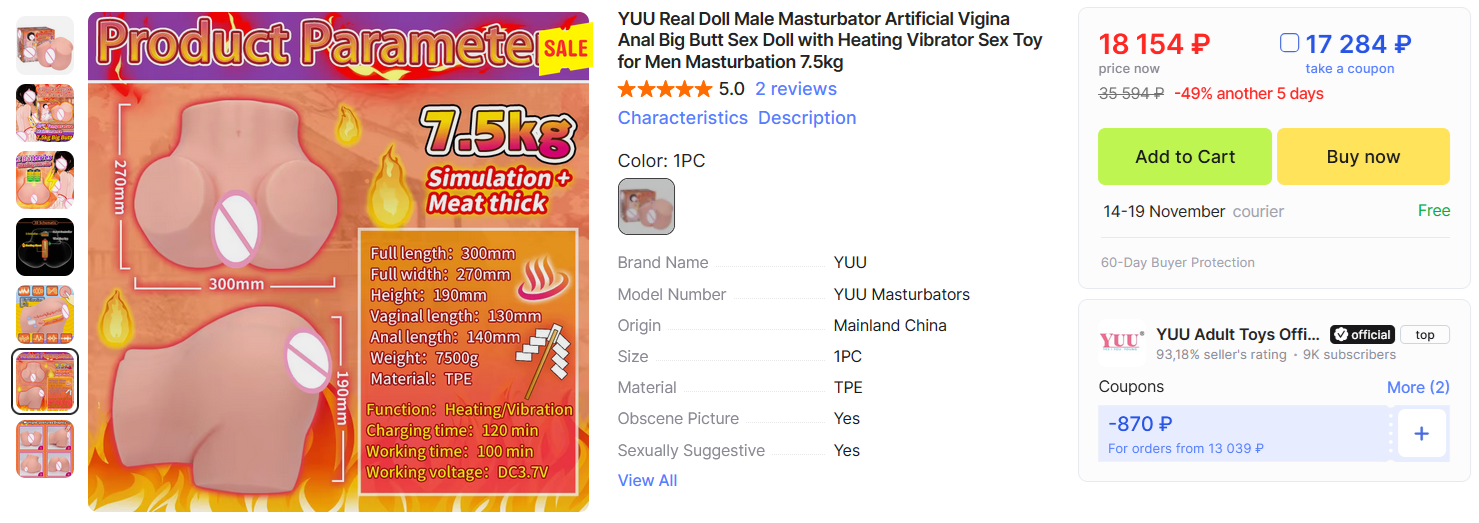Click the official verified badge
The height and width of the screenshot is (523, 1479).
point(1361,335)
